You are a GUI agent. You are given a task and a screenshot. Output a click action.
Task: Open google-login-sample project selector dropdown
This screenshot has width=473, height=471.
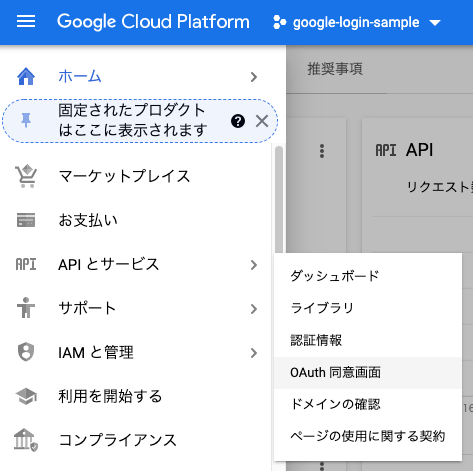357,22
